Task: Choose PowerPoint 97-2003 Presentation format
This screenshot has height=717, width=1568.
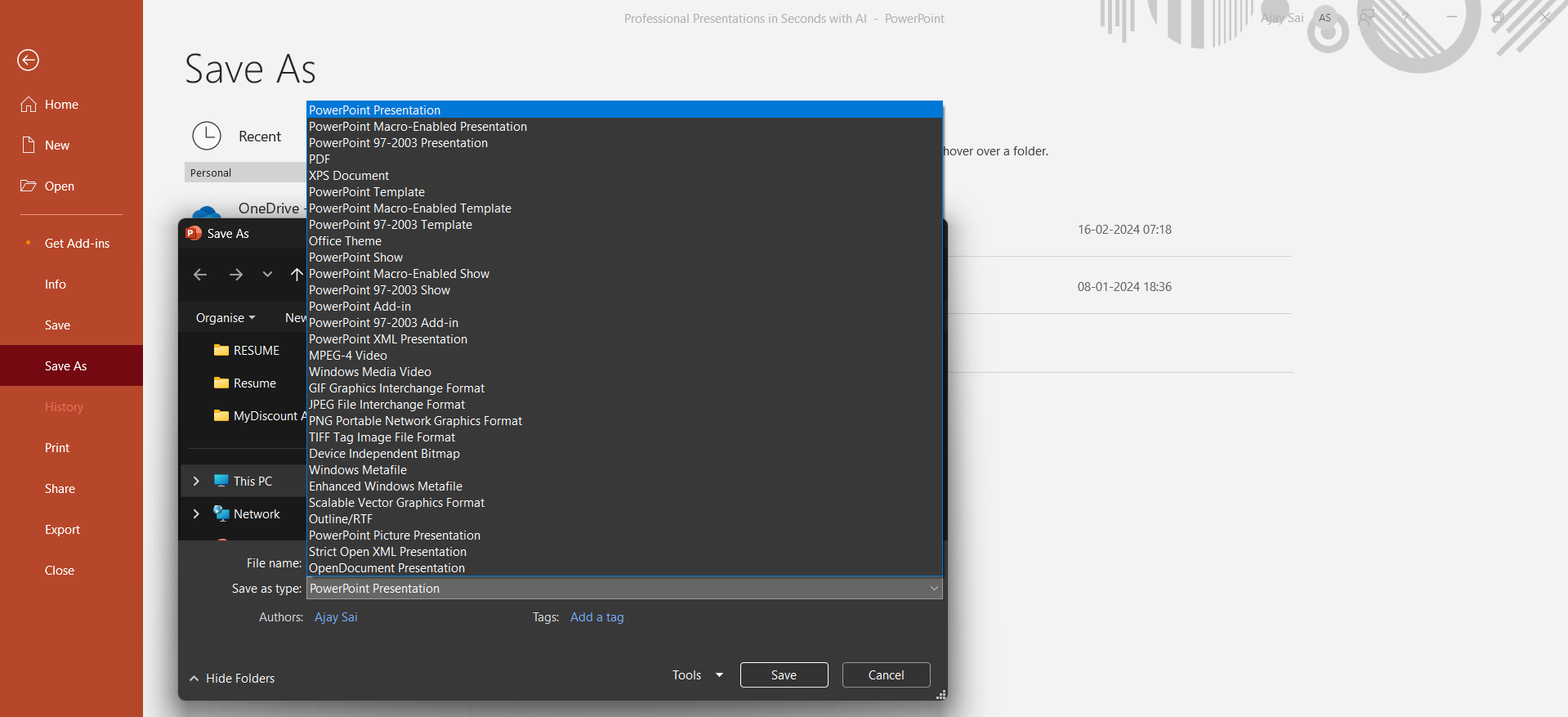Action: tap(624, 143)
